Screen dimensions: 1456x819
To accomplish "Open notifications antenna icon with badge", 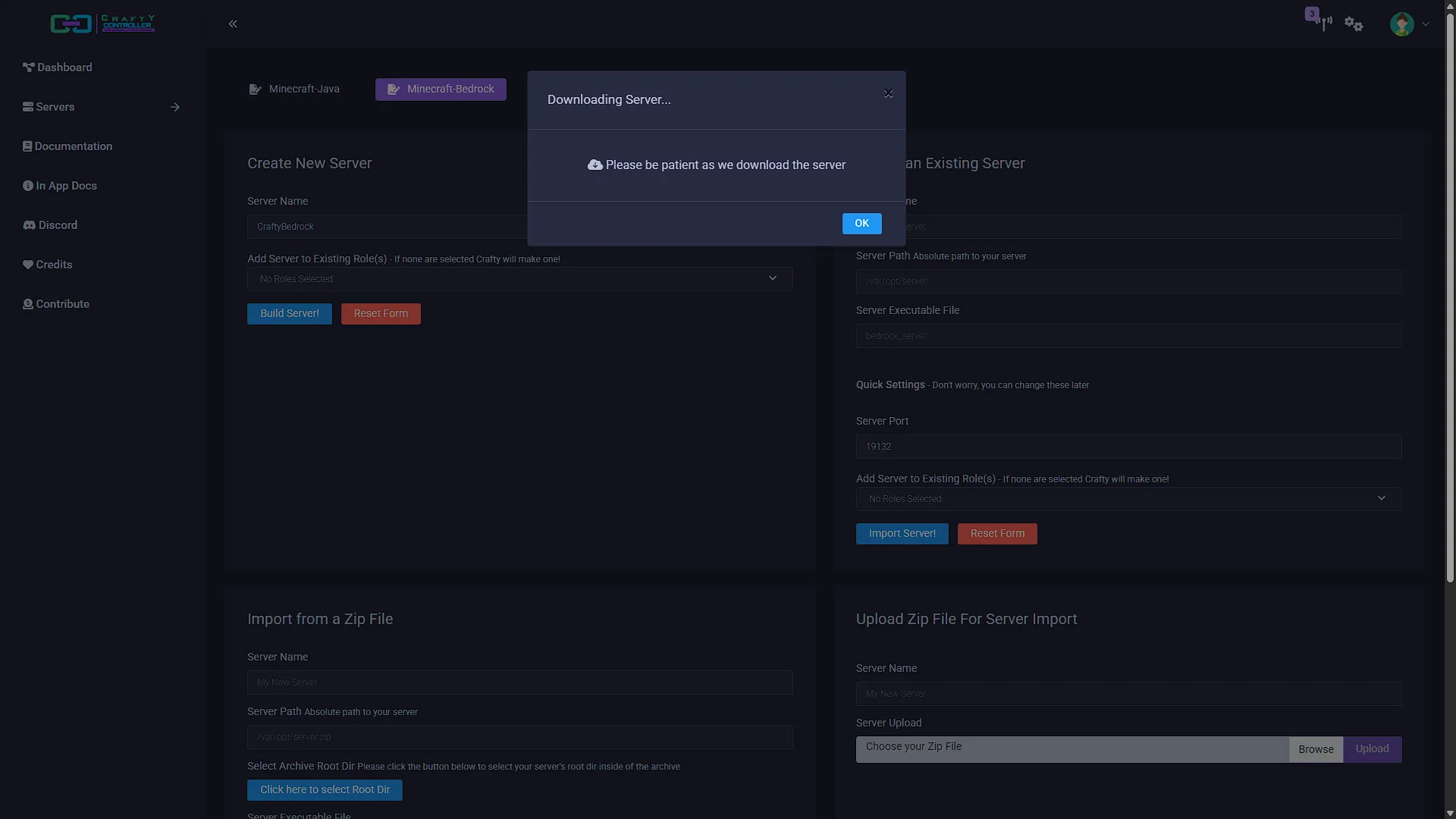I will [x=1321, y=20].
